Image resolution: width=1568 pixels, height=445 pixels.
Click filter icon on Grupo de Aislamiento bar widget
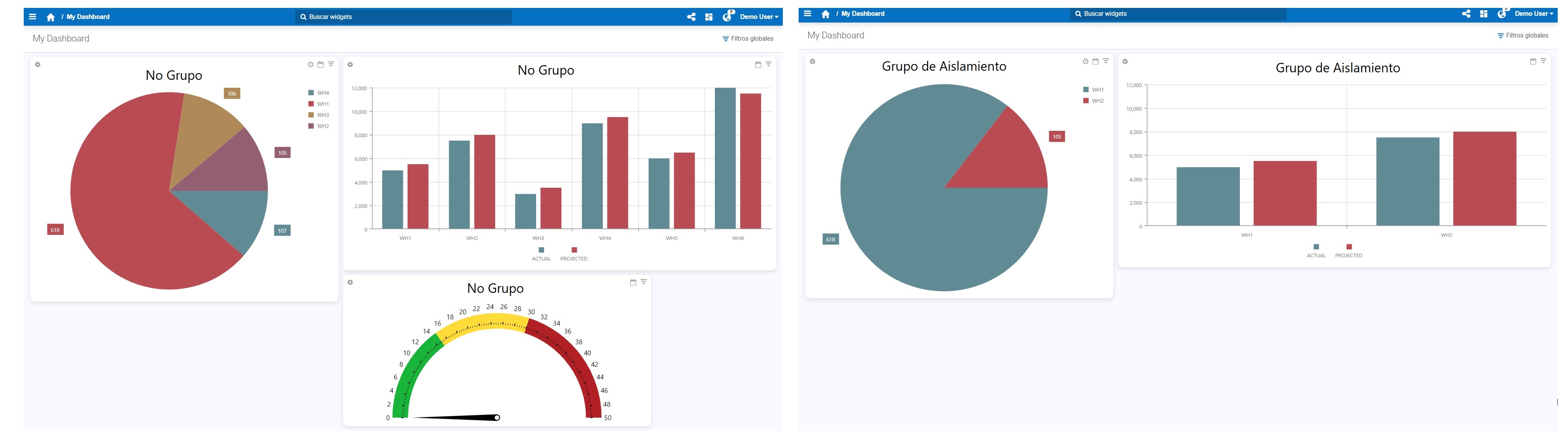1543,61
